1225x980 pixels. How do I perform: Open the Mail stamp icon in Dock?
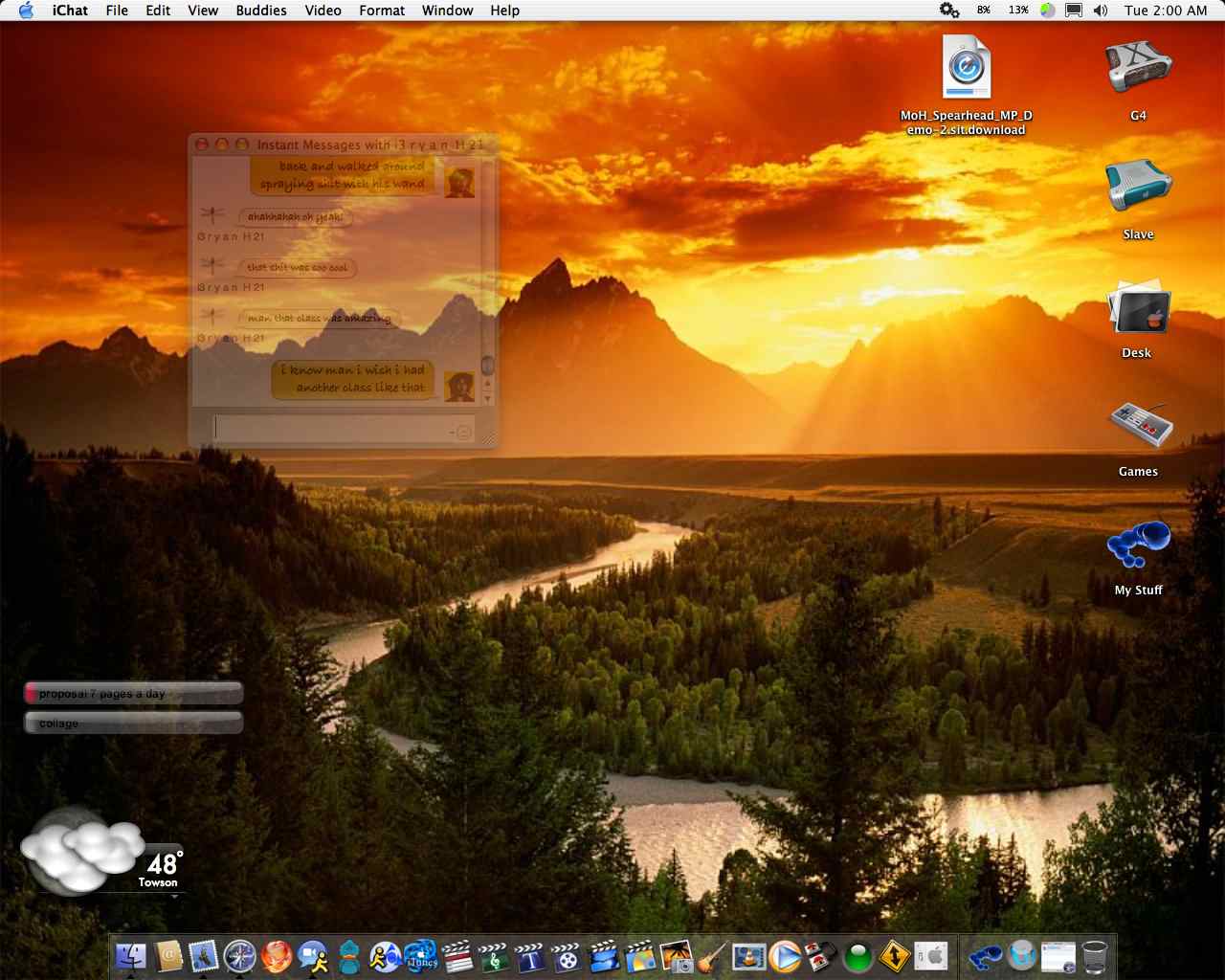click(x=204, y=955)
